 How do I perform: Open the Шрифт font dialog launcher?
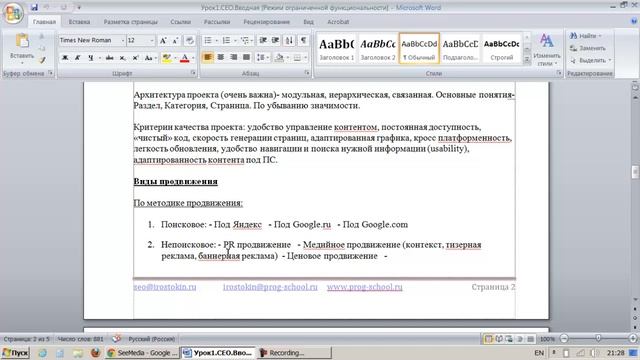pos(193,73)
